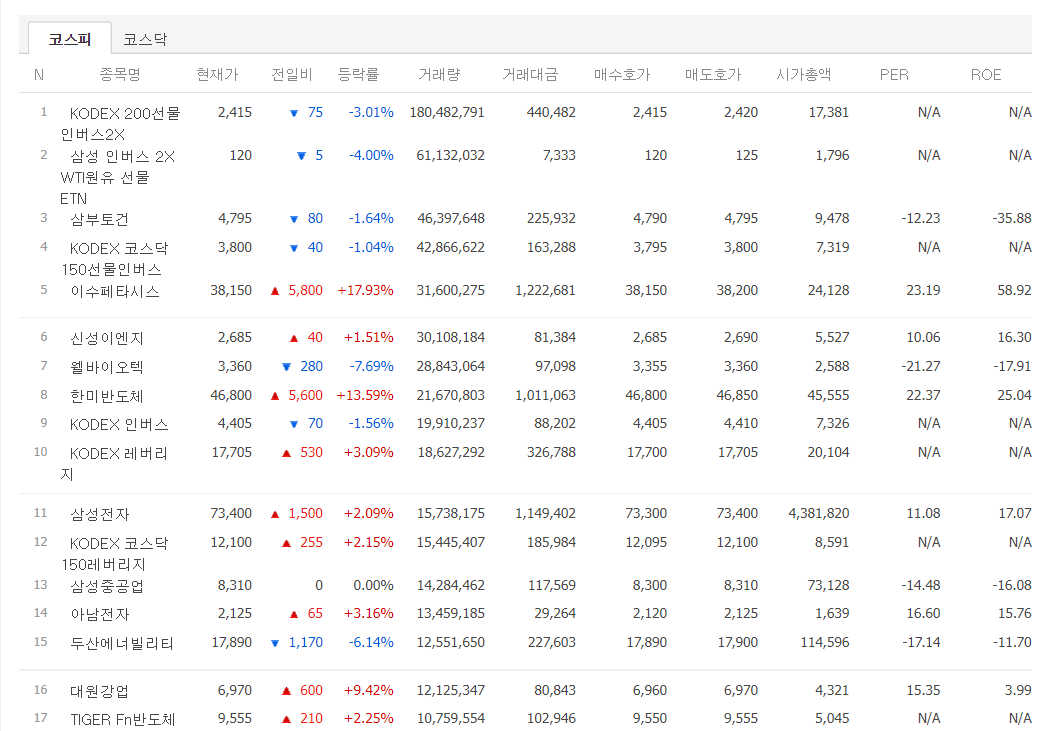Image resolution: width=1053 pixels, height=731 pixels.
Task: Select the 58.92 ROE value for 이수페타시스
Action: tap(1014, 291)
